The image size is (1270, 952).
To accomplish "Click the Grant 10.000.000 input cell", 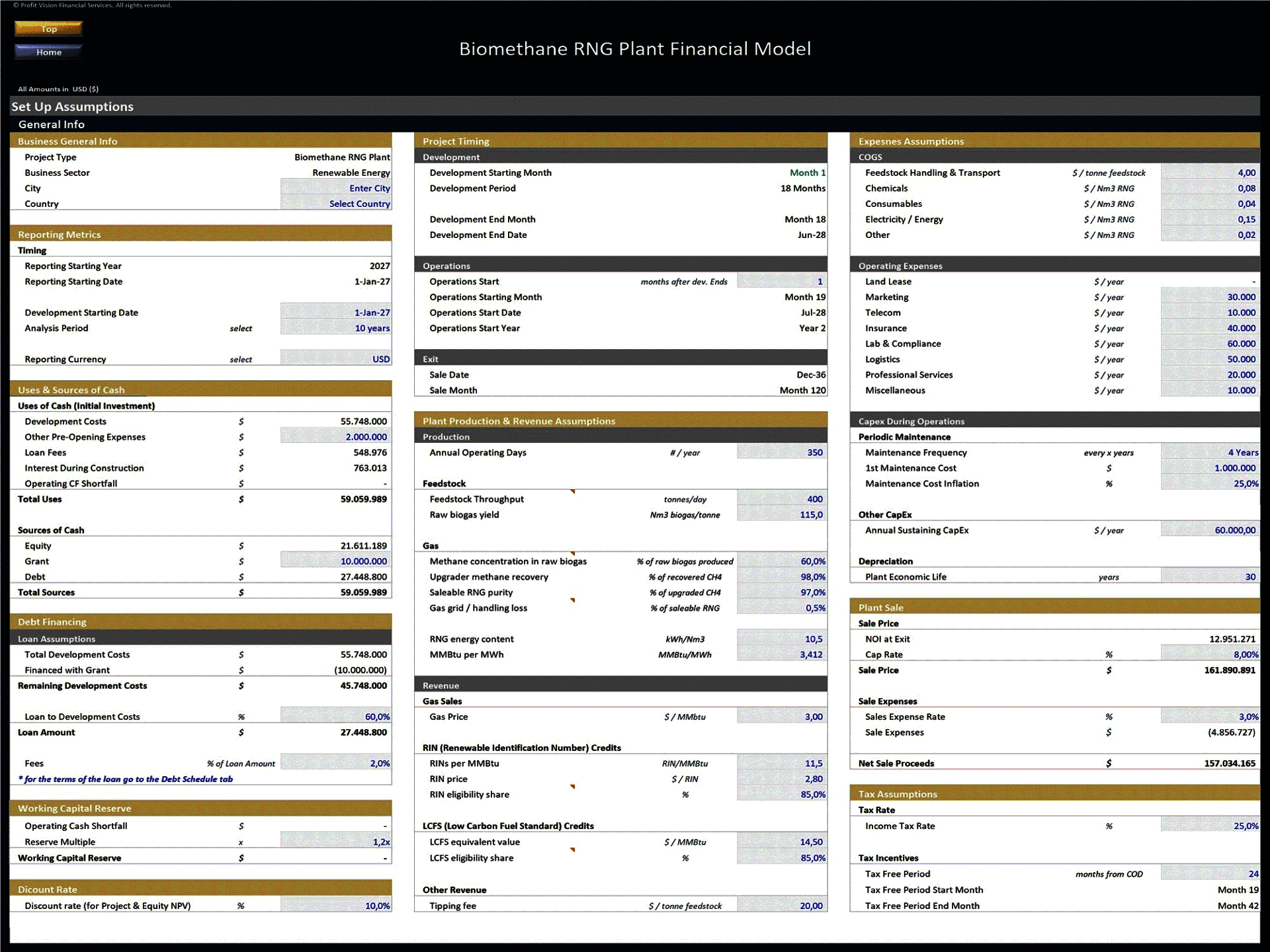I will pos(336,561).
